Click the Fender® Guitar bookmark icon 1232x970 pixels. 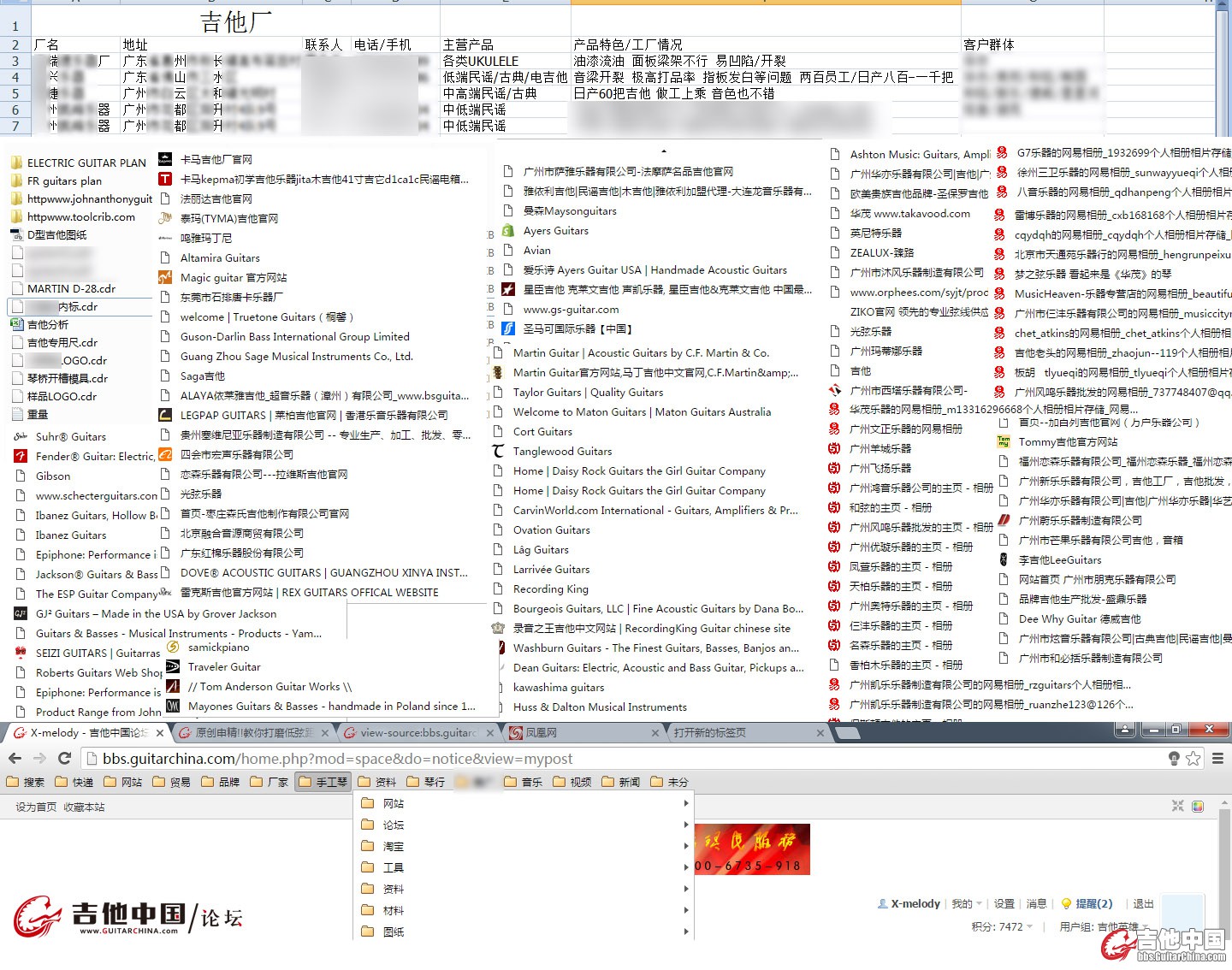click(21, 456)
